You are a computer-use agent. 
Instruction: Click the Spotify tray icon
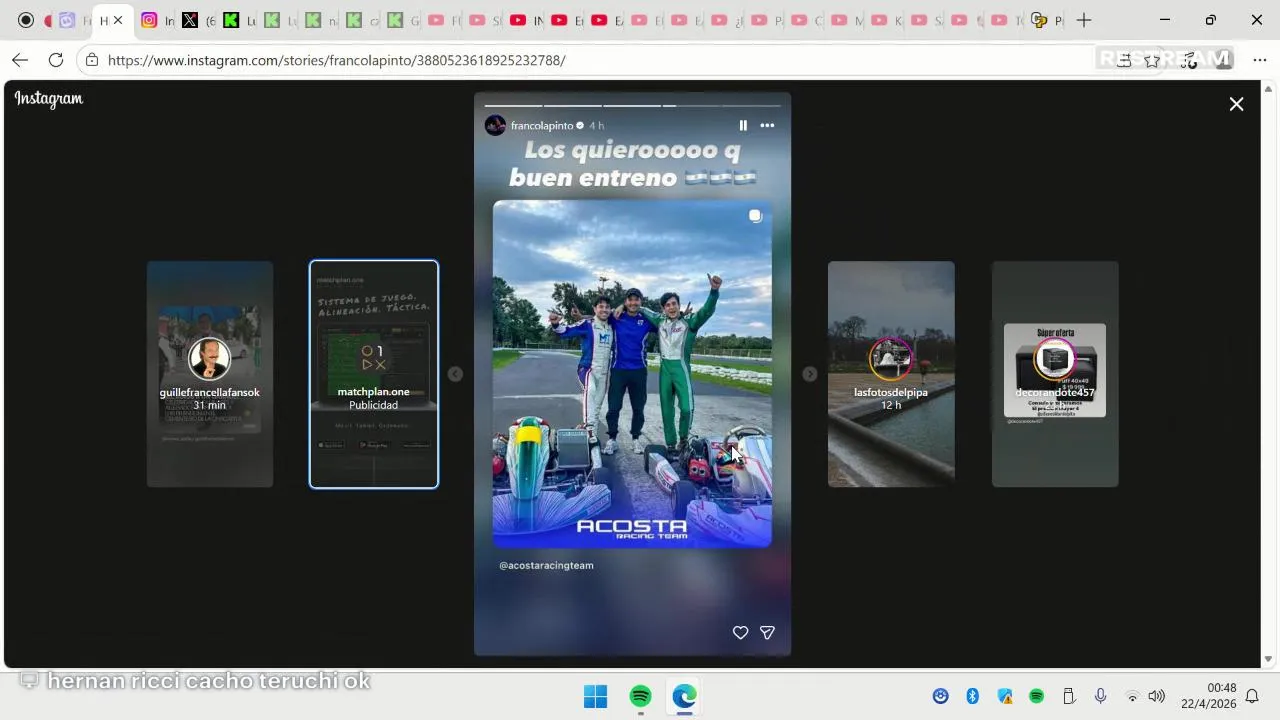pyautogui.click(x=1037, y=696)
